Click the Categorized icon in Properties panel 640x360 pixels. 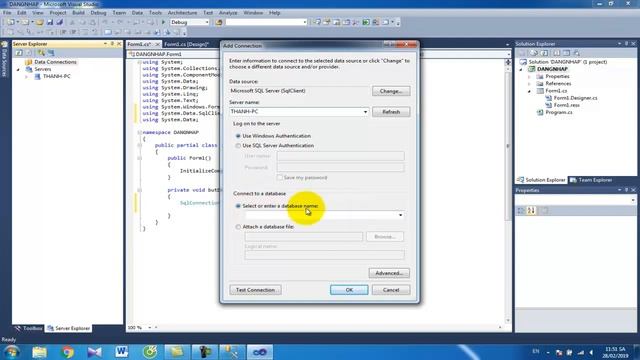521,211
